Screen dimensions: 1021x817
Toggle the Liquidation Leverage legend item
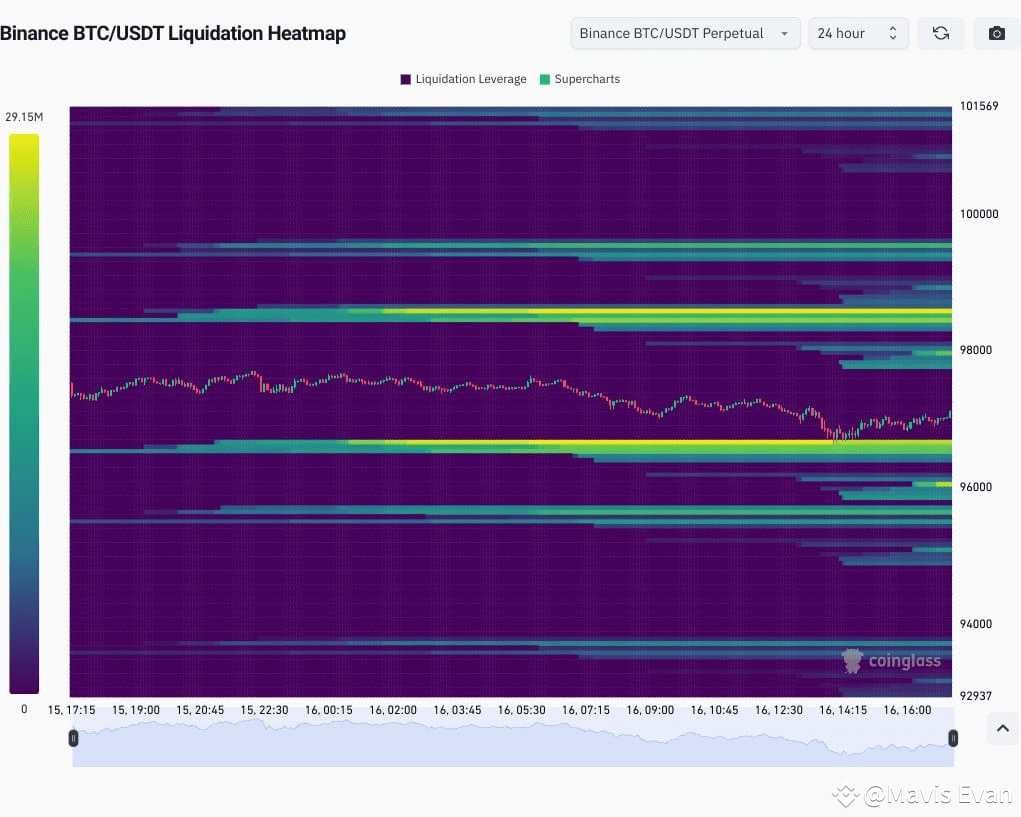click(462, 79)
